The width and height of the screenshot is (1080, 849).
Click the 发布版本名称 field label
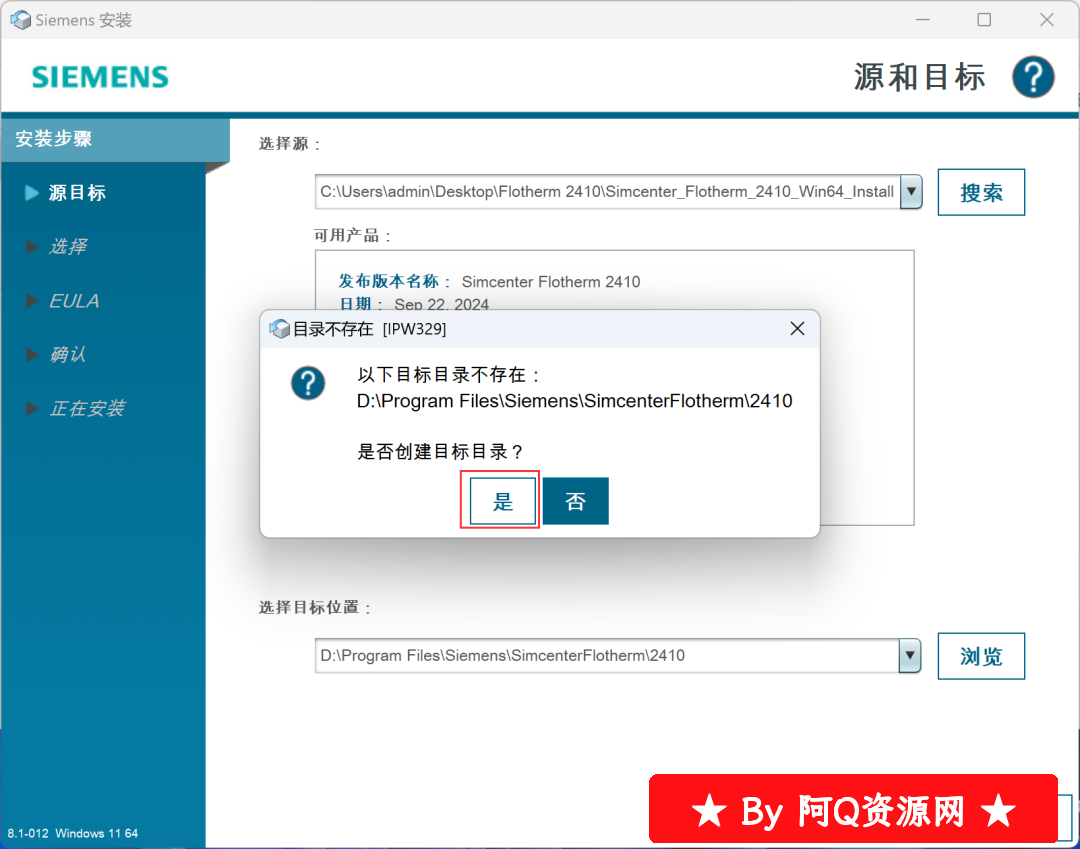click(394, 282)
